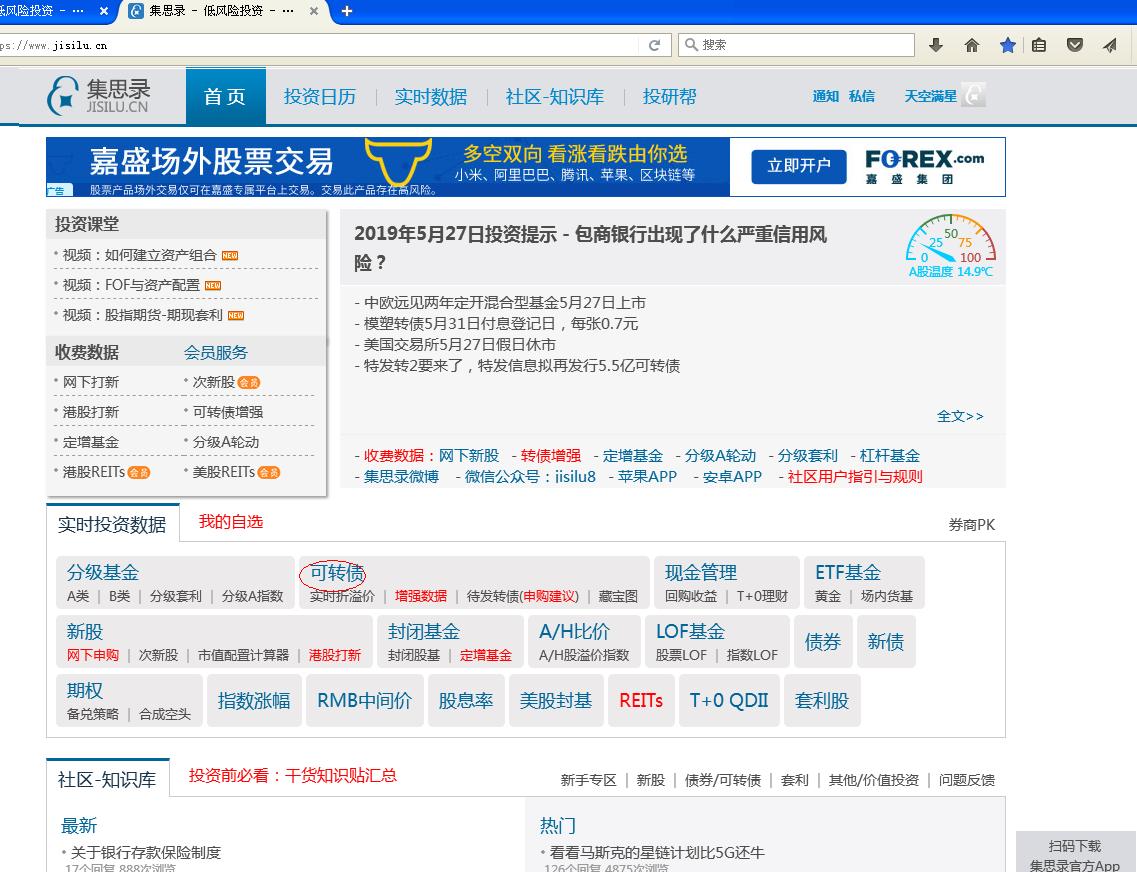Open 次新股 member item in 收费数据
Image resolution: width=1137 pixels, height=872 pixels.
(x=213, y=382)
